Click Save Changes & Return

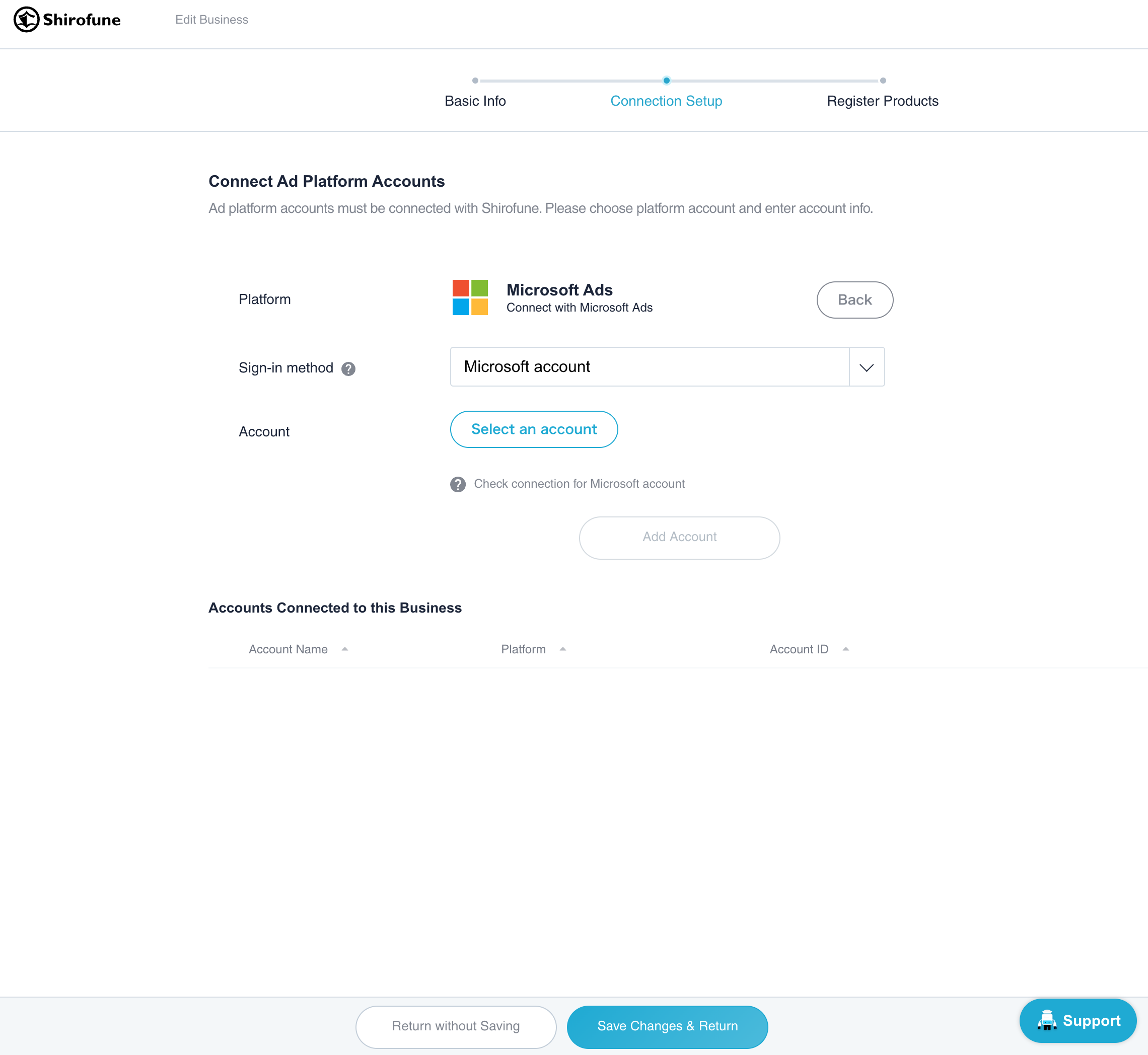667,1026
